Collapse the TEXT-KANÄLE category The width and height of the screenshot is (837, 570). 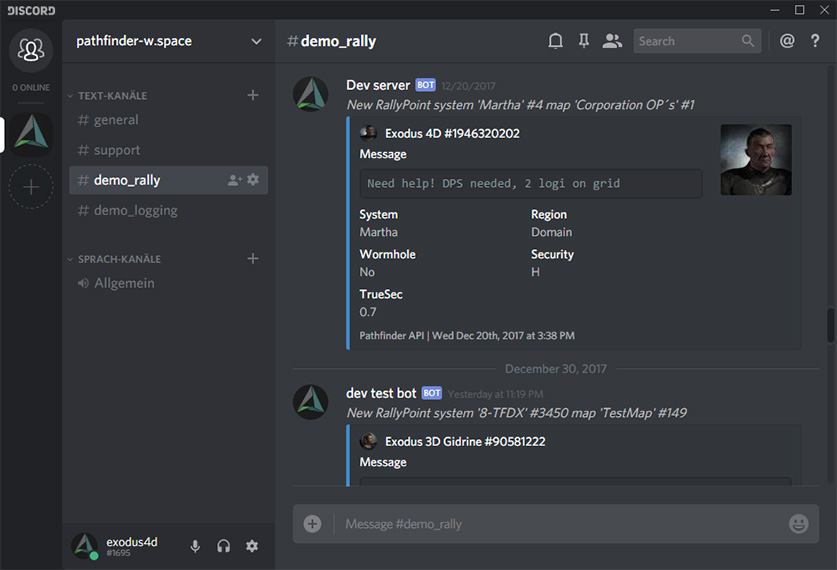[x=112, y=96]
